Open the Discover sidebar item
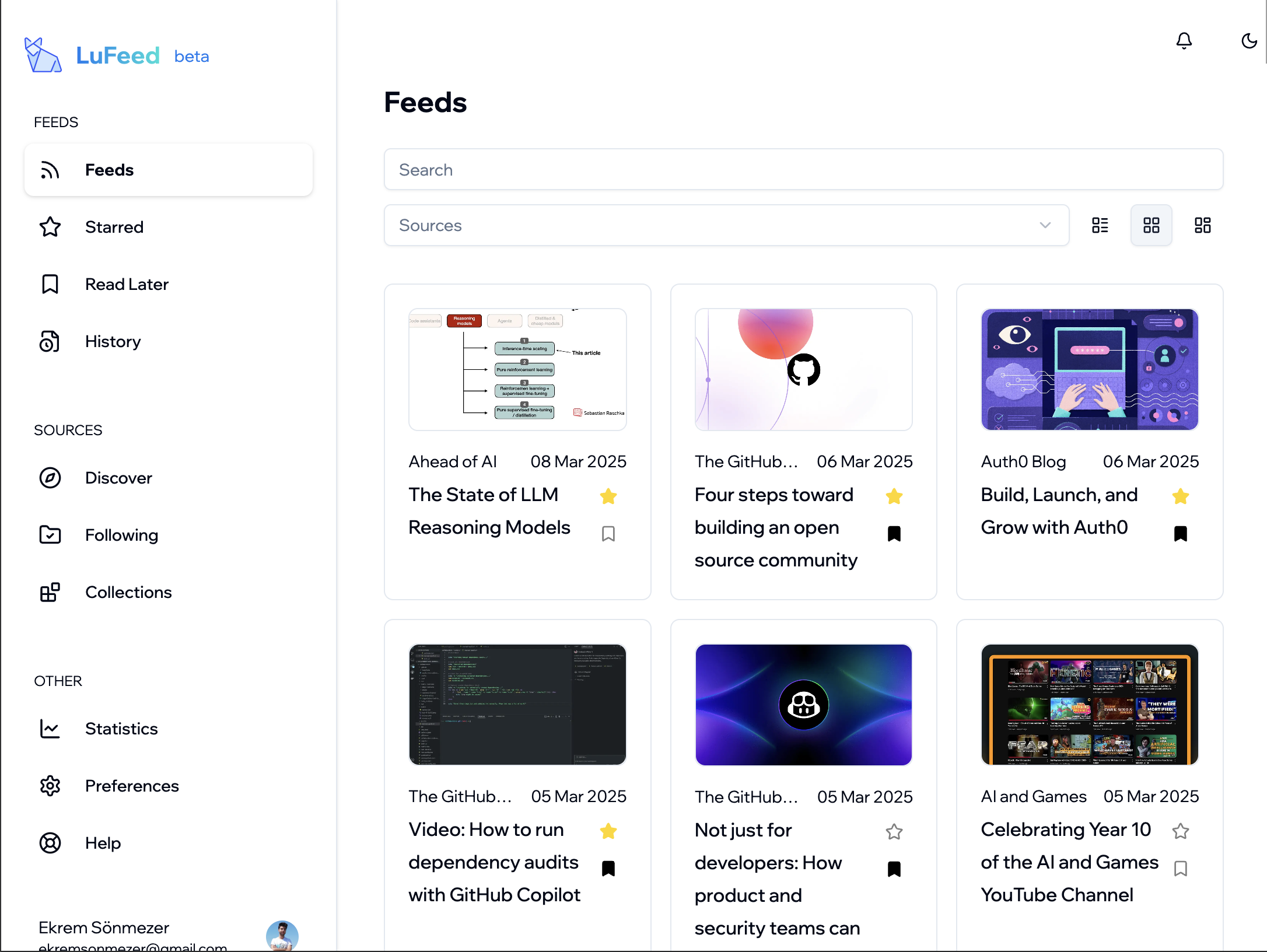The height and width of the screenshot is (952, 1267). (169, 478)
